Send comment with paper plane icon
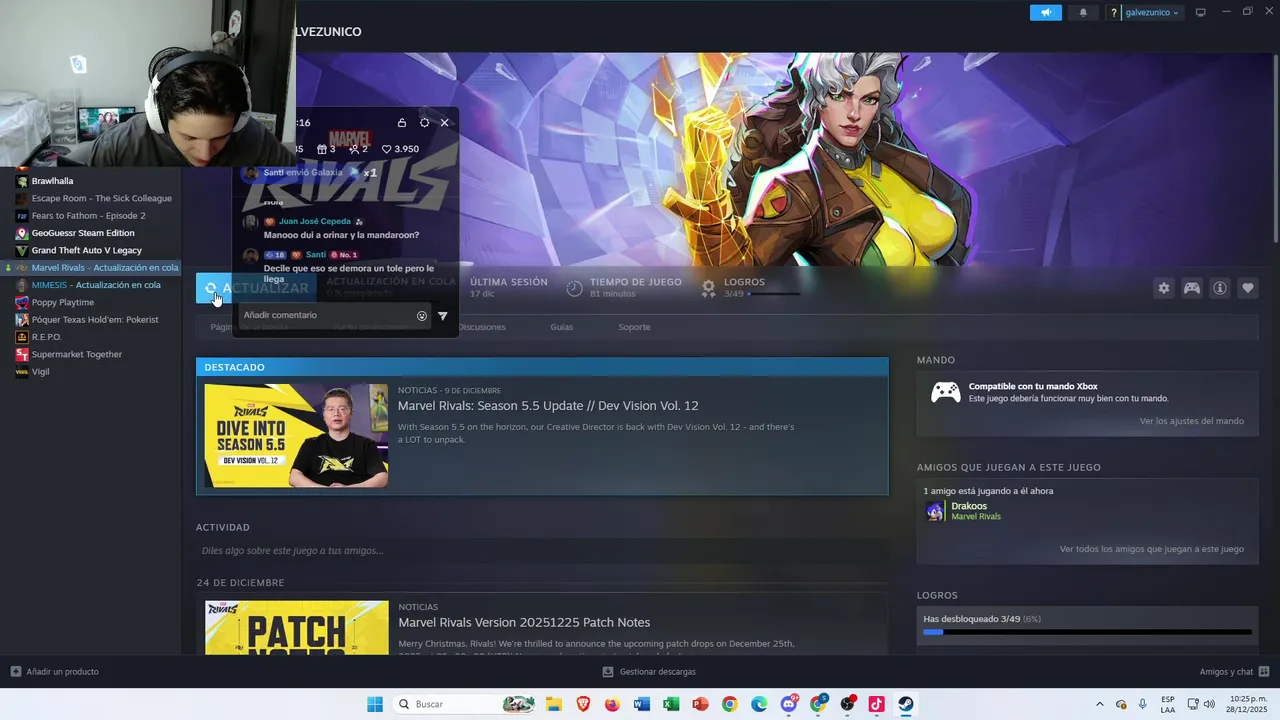Screen dimensions: 1280x720 [x=443, y=316]
